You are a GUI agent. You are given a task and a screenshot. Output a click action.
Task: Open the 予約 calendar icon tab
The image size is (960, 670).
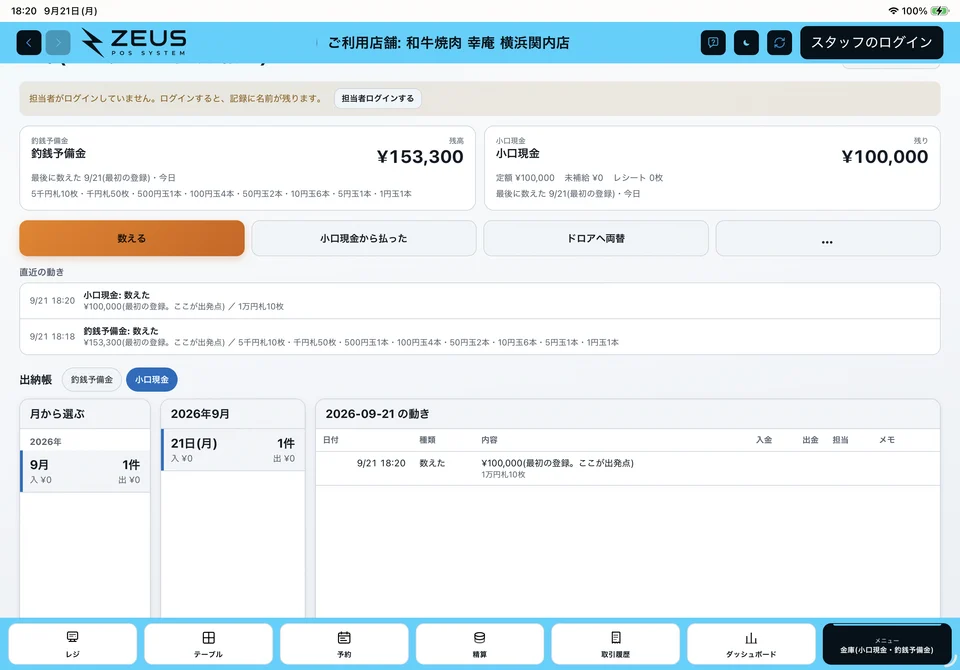pyautogui.click(x=344, y=644)
